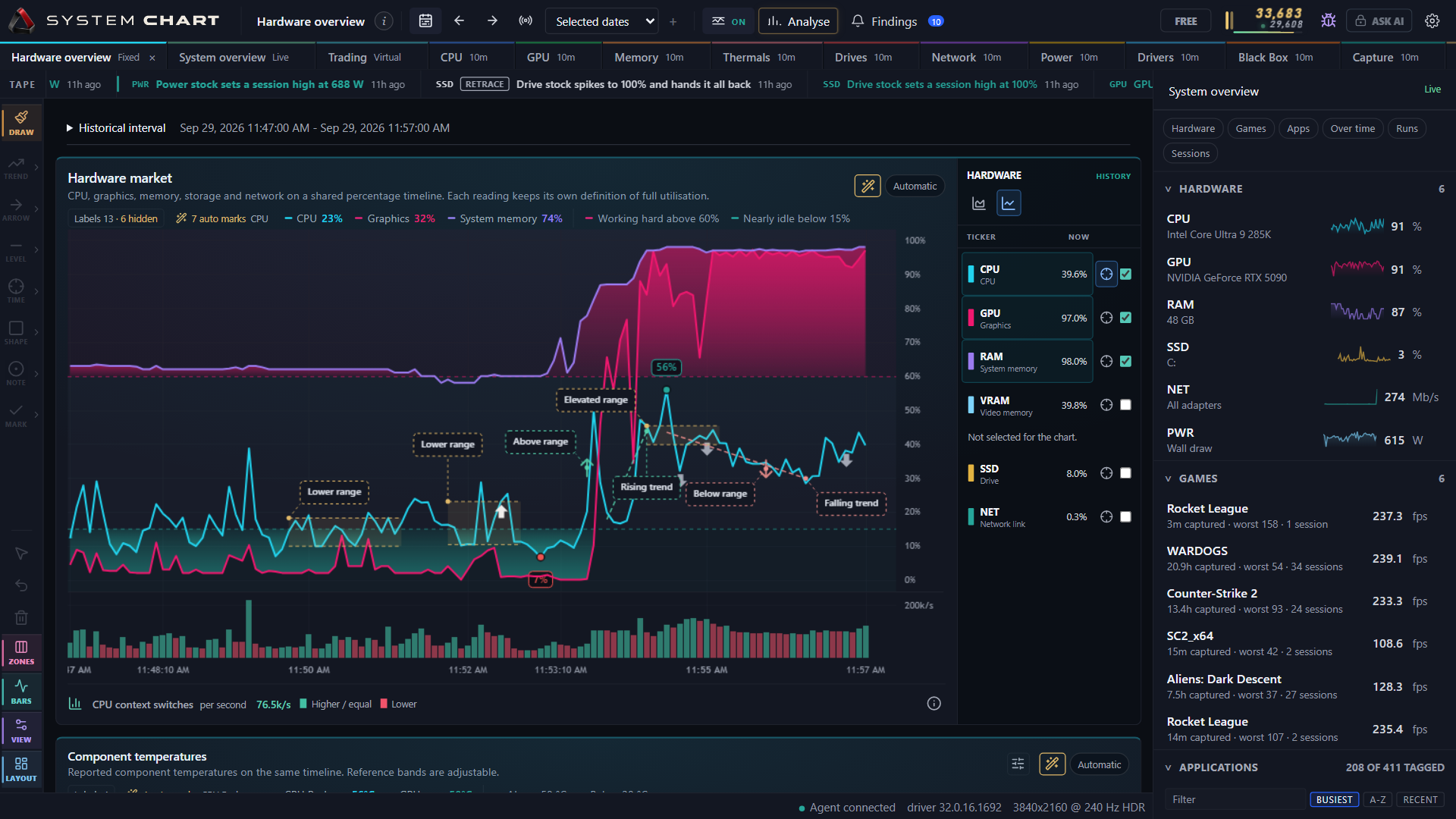The width and height of the screenshot is (1456, 819).
Task: Switch hardware panel to line chart view
Action: tap(1009, 203)
